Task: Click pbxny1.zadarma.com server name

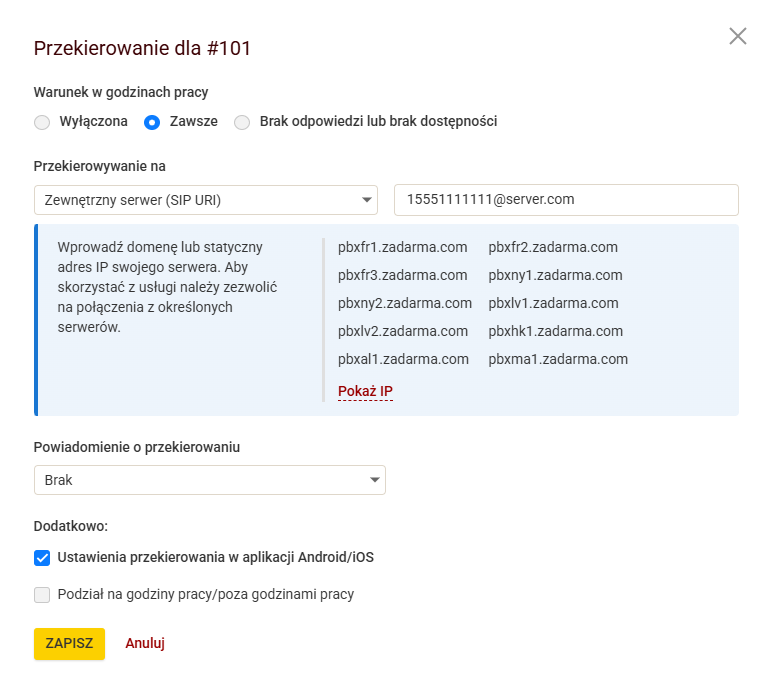Action: [555, 275]
